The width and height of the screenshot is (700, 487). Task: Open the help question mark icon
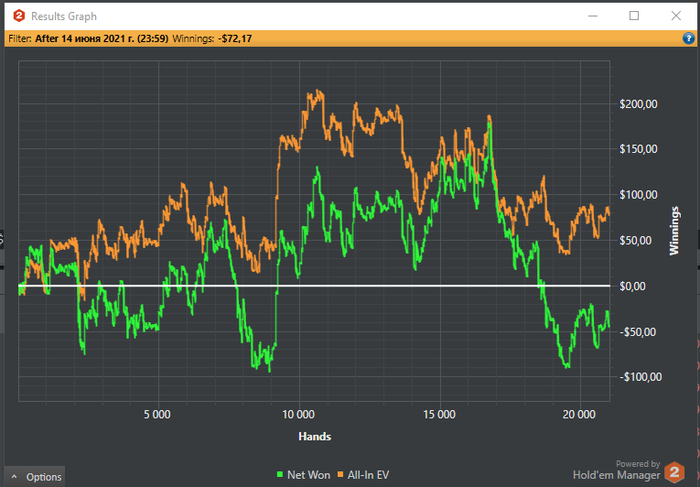click(689, 38)
